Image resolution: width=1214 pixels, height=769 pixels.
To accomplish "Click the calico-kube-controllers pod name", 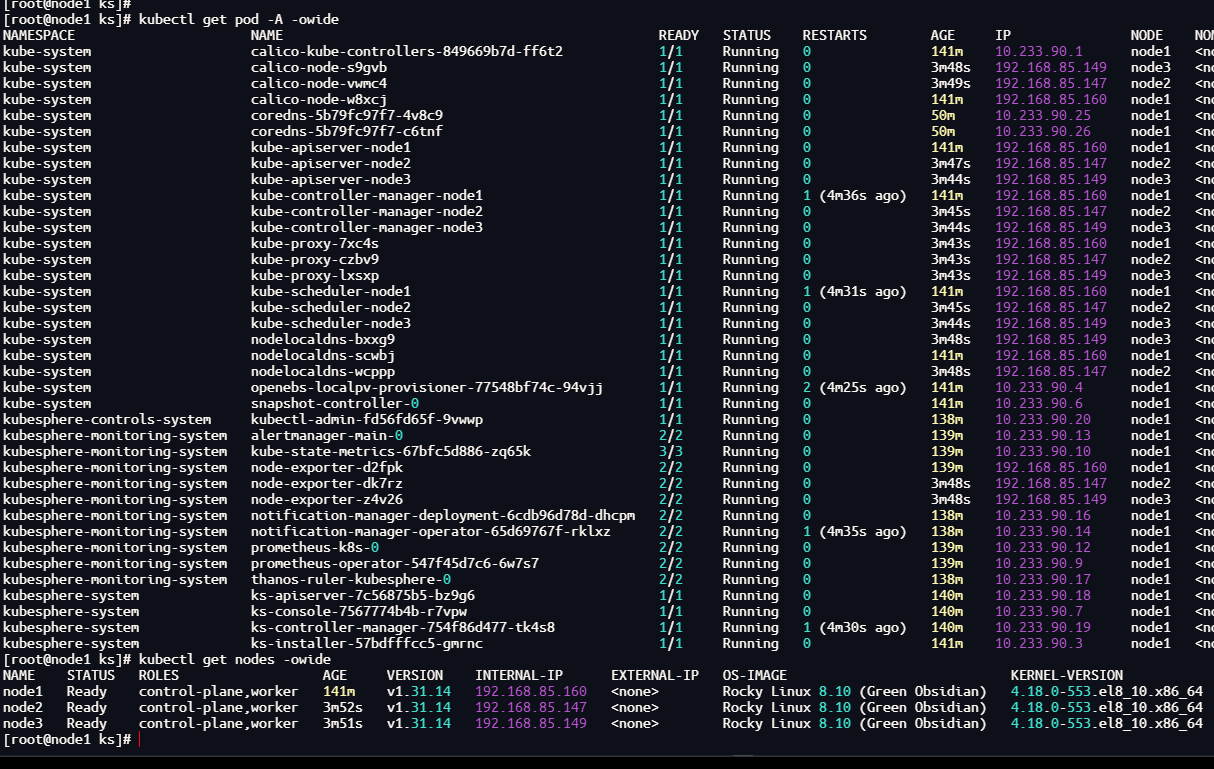I will (406, 51).
